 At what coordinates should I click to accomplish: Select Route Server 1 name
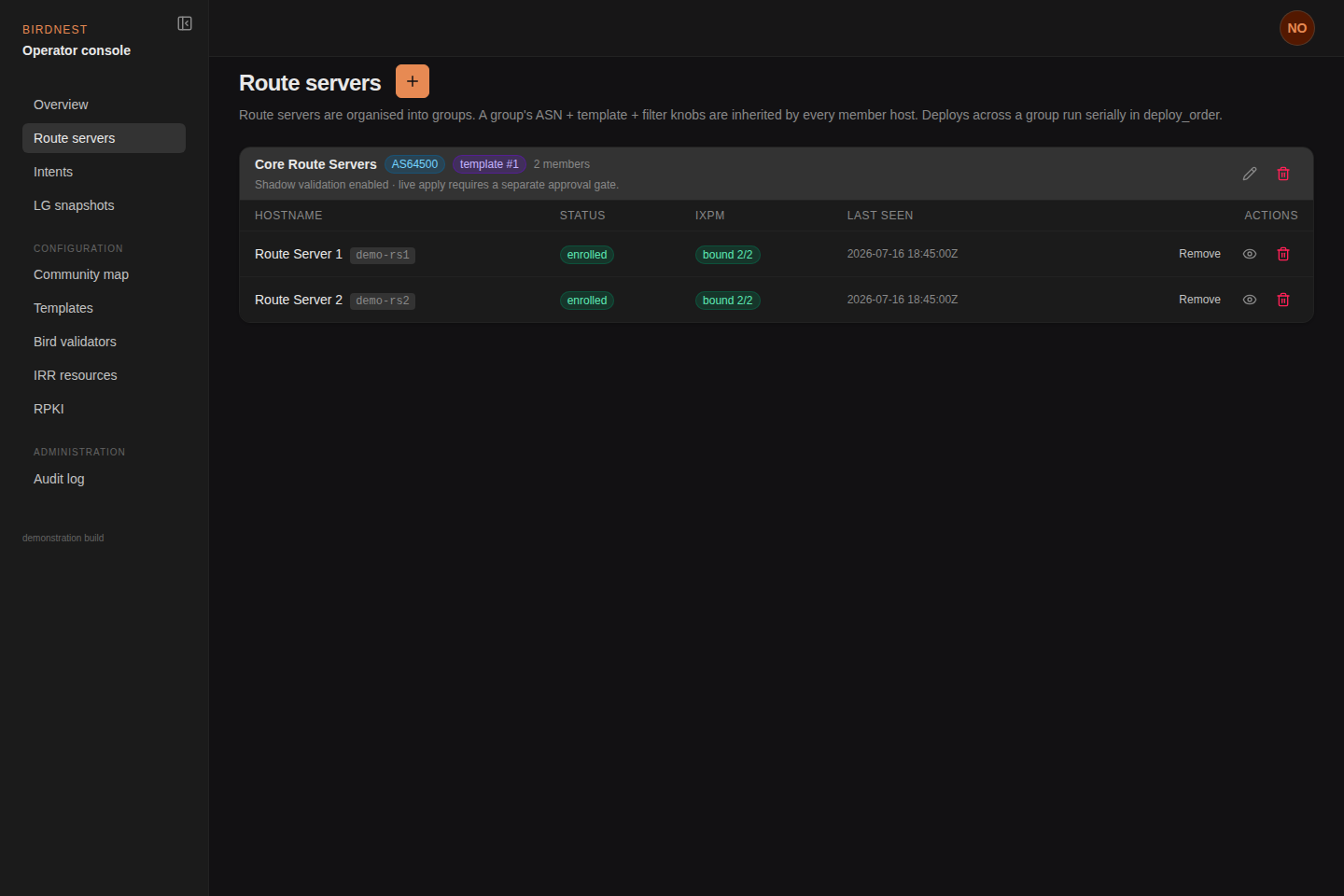tap(299, 254)
